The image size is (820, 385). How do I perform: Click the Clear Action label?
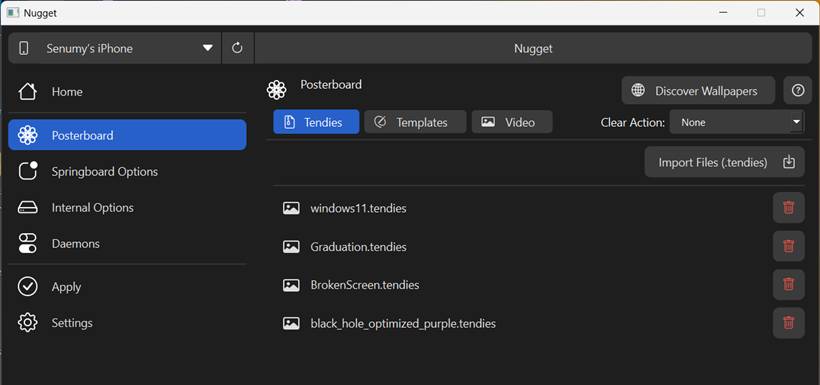(632, 122)
